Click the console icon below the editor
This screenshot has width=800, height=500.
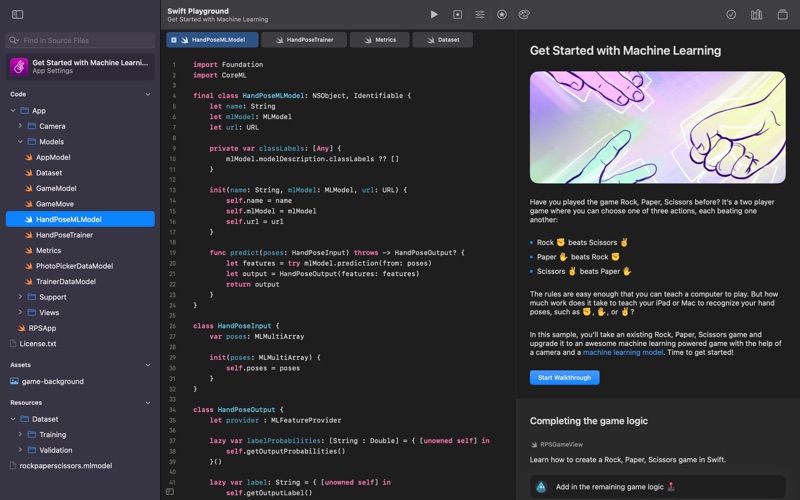170,491
